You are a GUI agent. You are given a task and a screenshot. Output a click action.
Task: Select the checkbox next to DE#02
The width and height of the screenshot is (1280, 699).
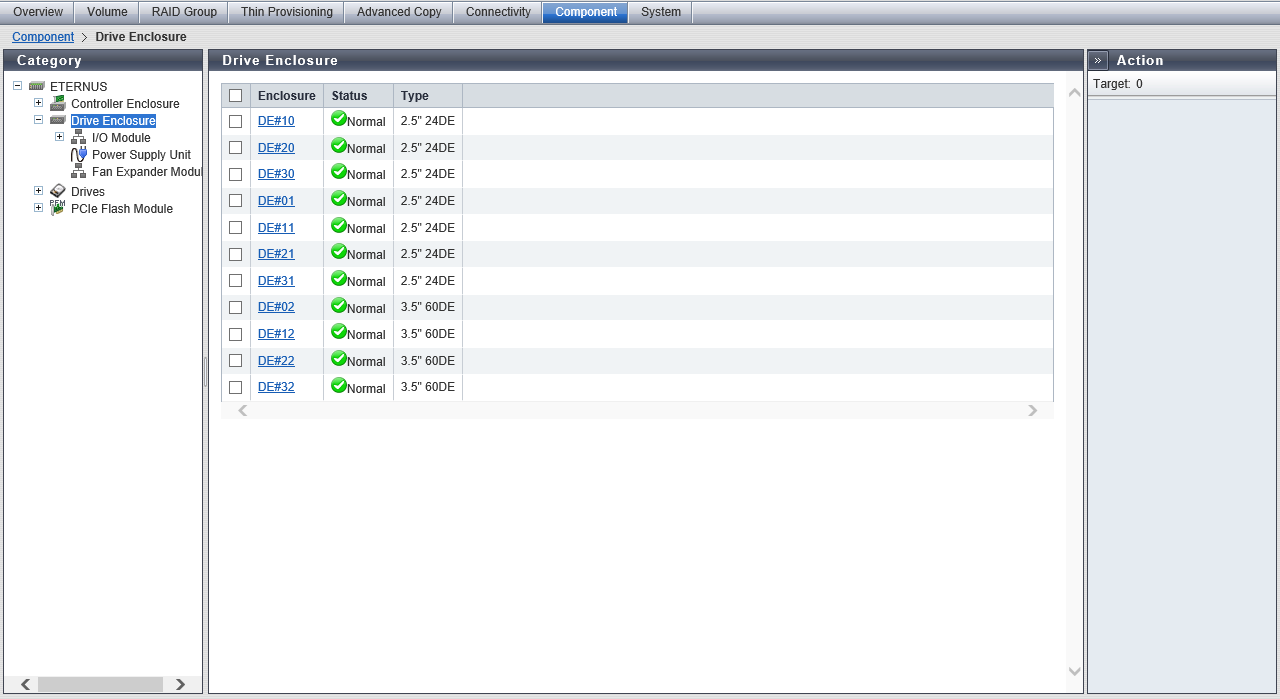pyautogui.click(x=236, y=308)
